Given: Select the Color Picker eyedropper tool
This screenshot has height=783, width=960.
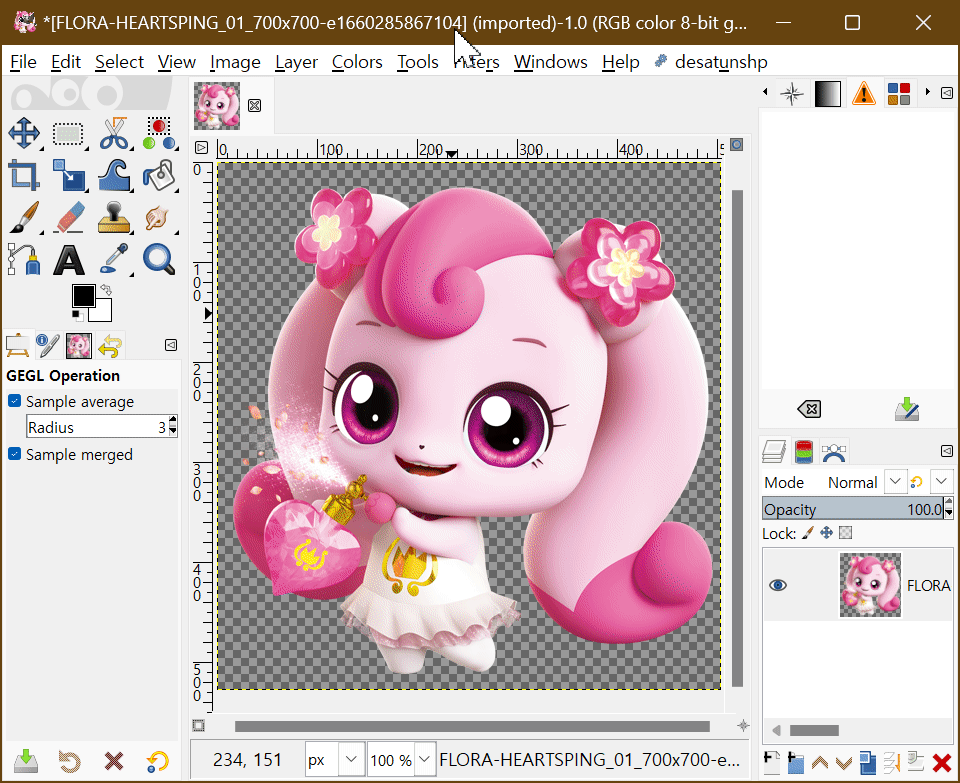Looking at the screenshot, I should (x=114, y=260).
